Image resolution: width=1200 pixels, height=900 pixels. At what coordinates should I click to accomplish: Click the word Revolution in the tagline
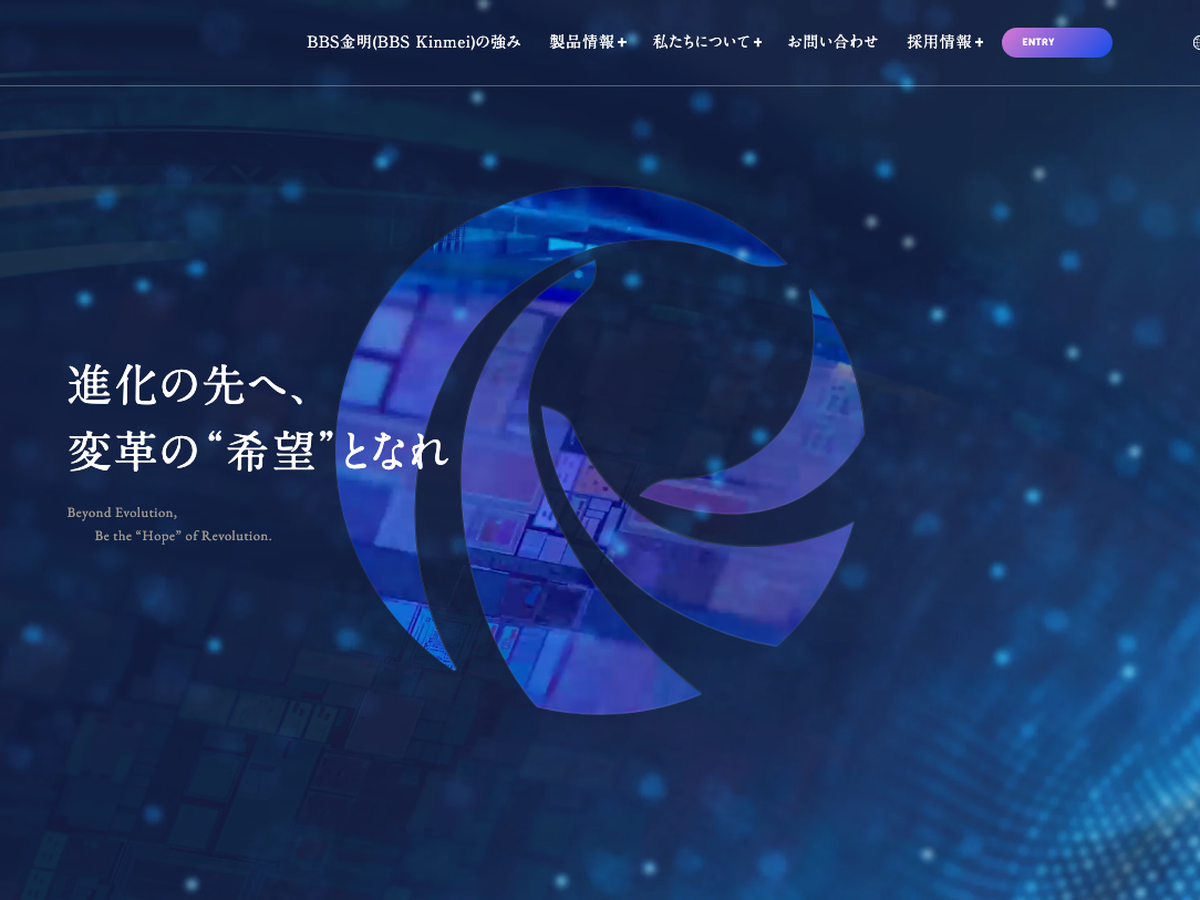[x=236, y=536]
